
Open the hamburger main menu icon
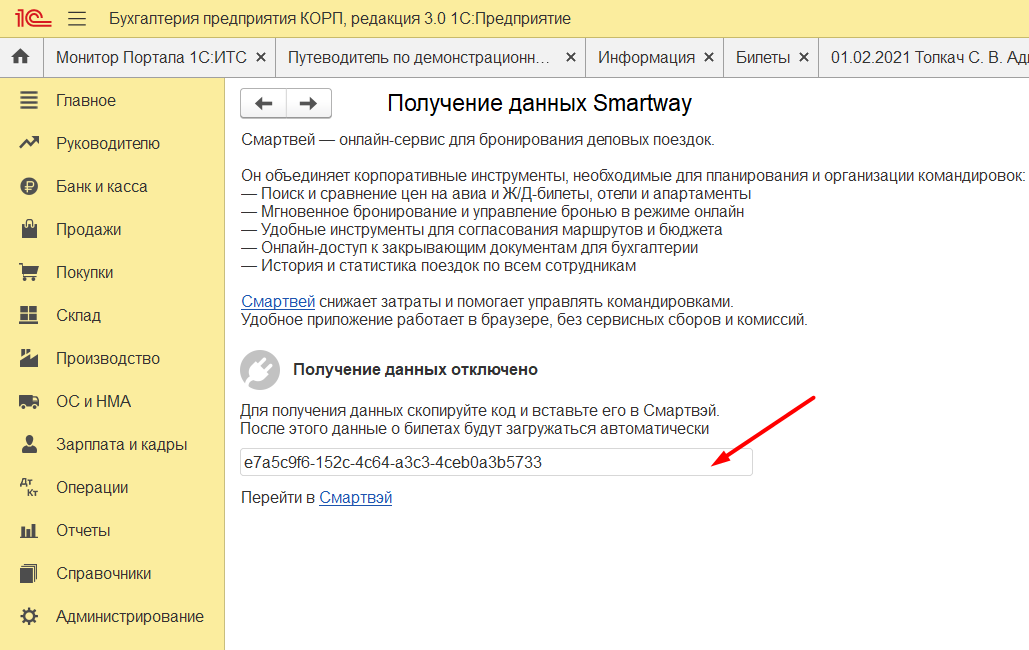[x=76, y=17]
